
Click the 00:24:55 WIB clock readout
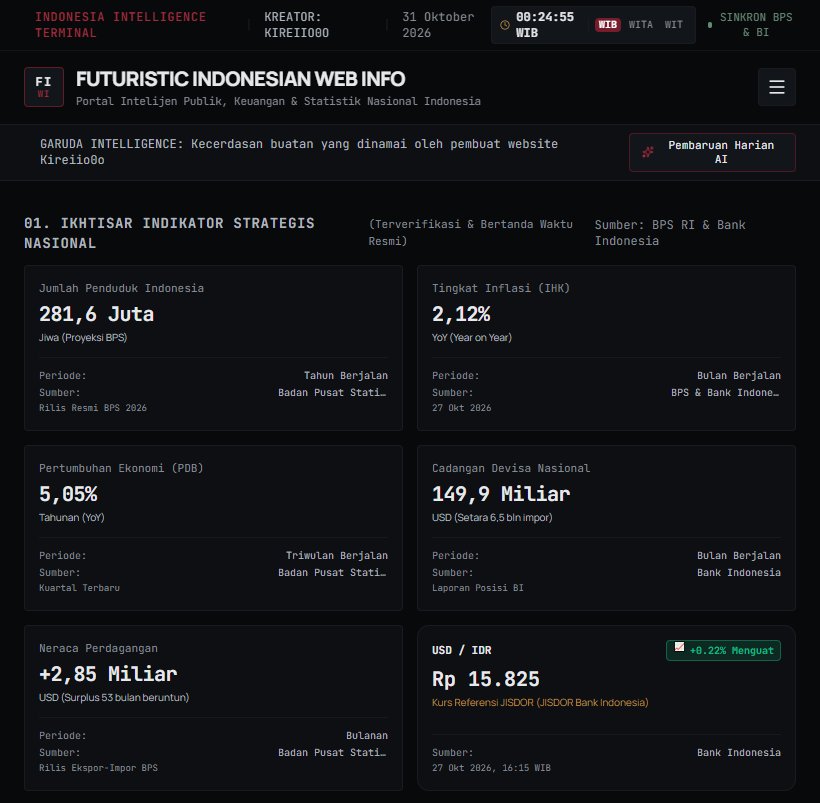pyautogui.click(x=545, y=25)
